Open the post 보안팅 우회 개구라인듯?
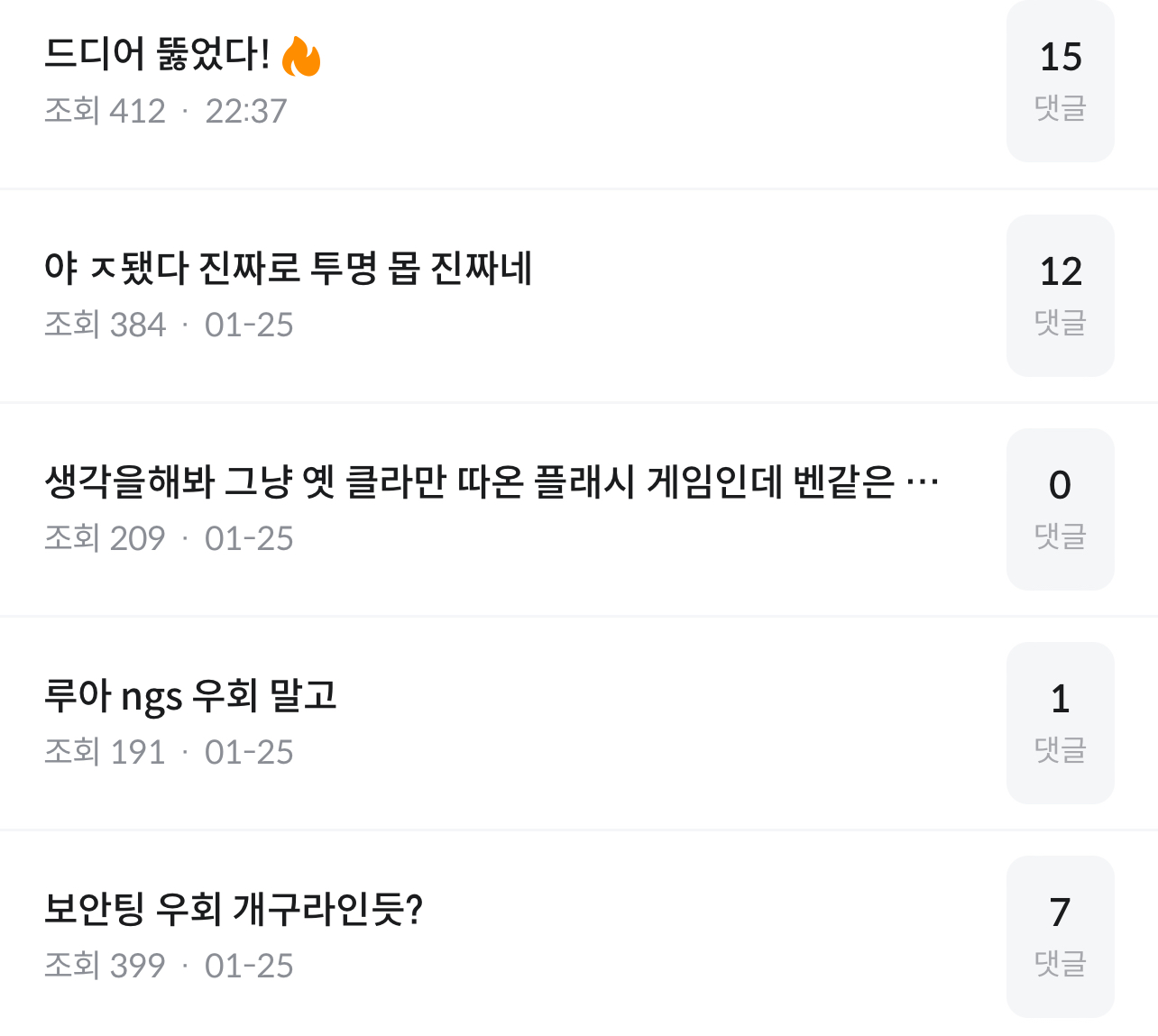 pos(234,909)
